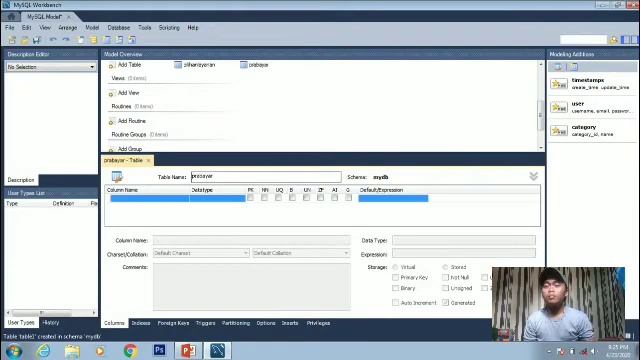640x360 pixels.
Task: Check the PK box in the column row
Action: (250, 198)
